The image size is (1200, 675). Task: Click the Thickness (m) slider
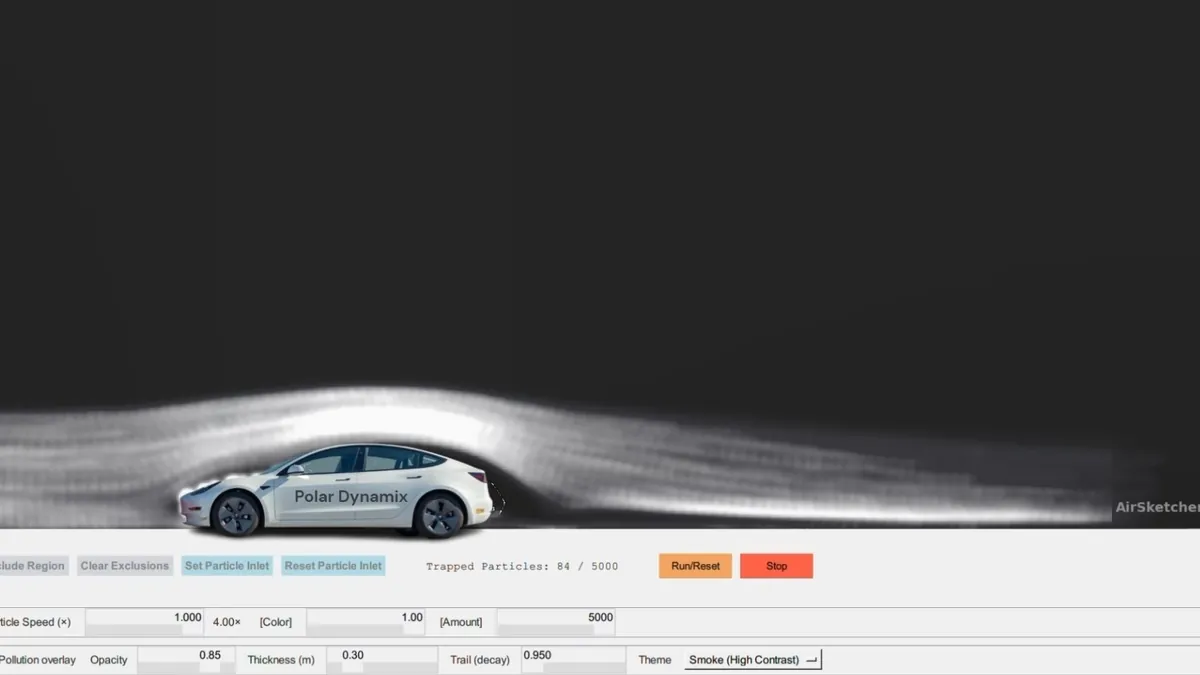381,667
